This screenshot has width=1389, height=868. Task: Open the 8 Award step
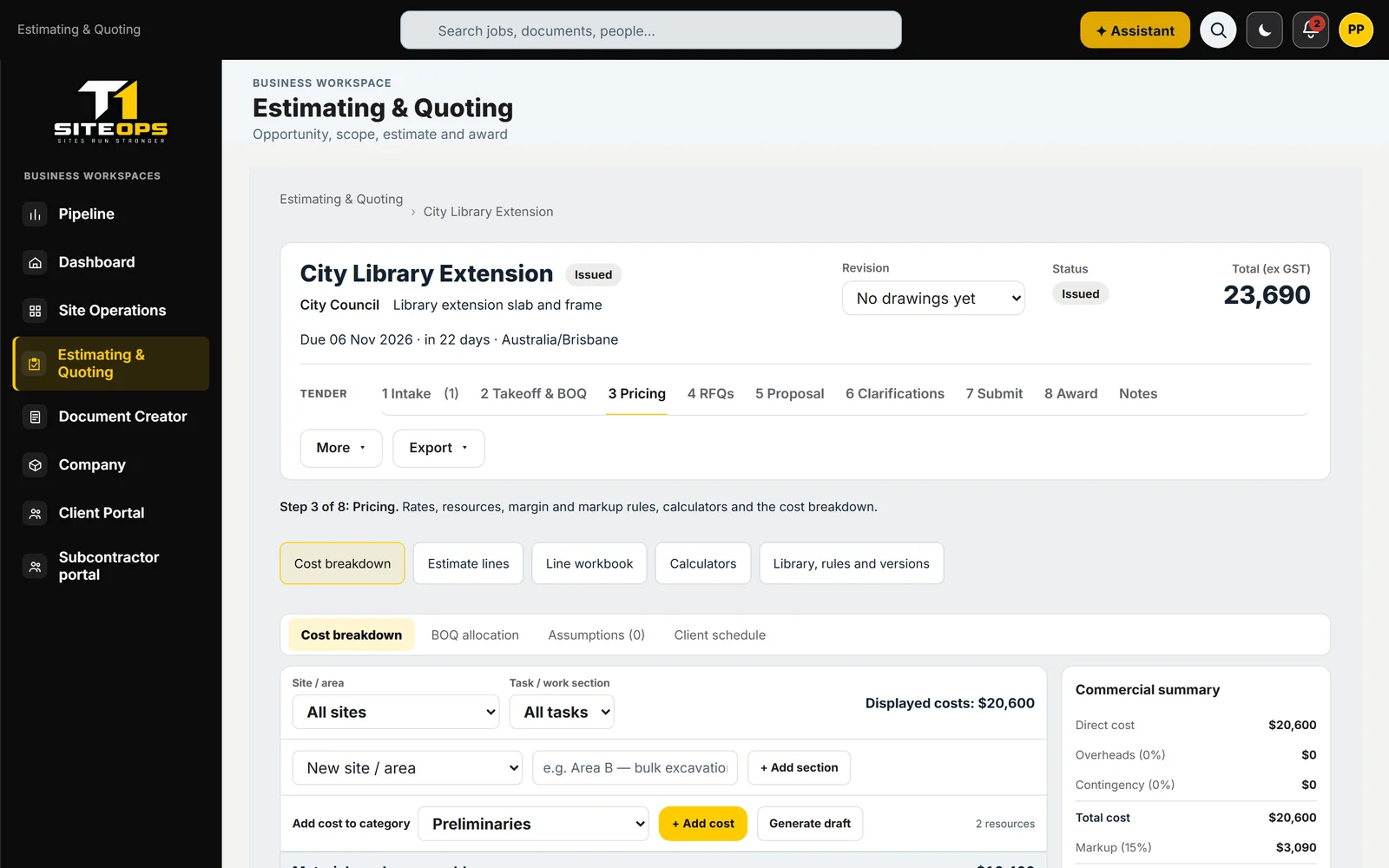tap(1070, 394)
